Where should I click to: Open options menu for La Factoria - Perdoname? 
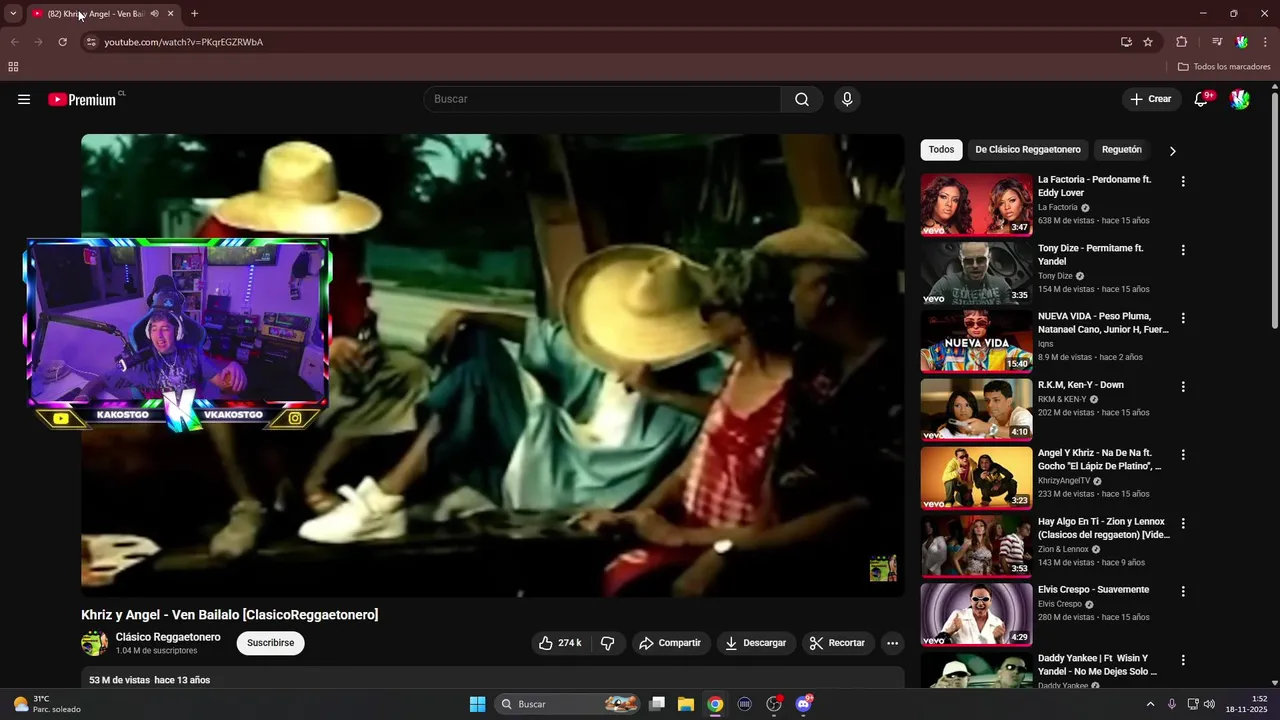pyautogui.click(x=1183, y=182)
